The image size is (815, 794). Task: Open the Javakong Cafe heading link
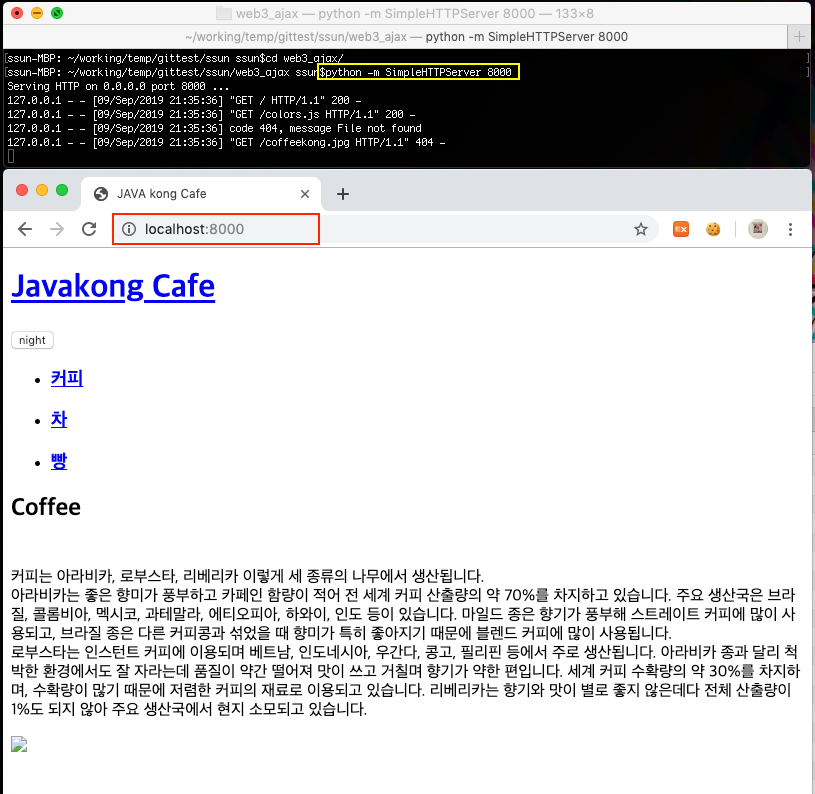113,286
